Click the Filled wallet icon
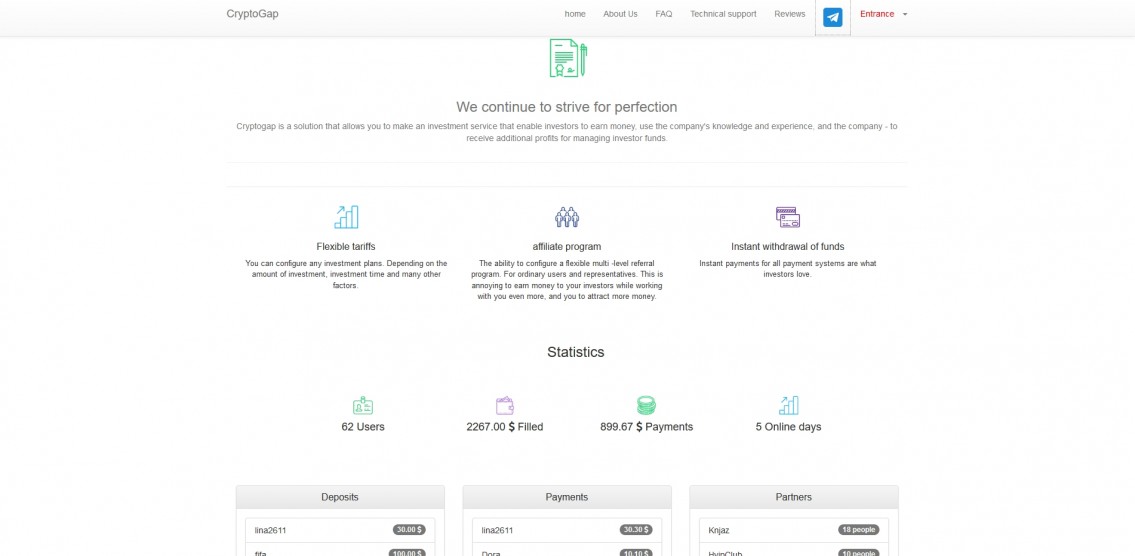 (505, 405)
